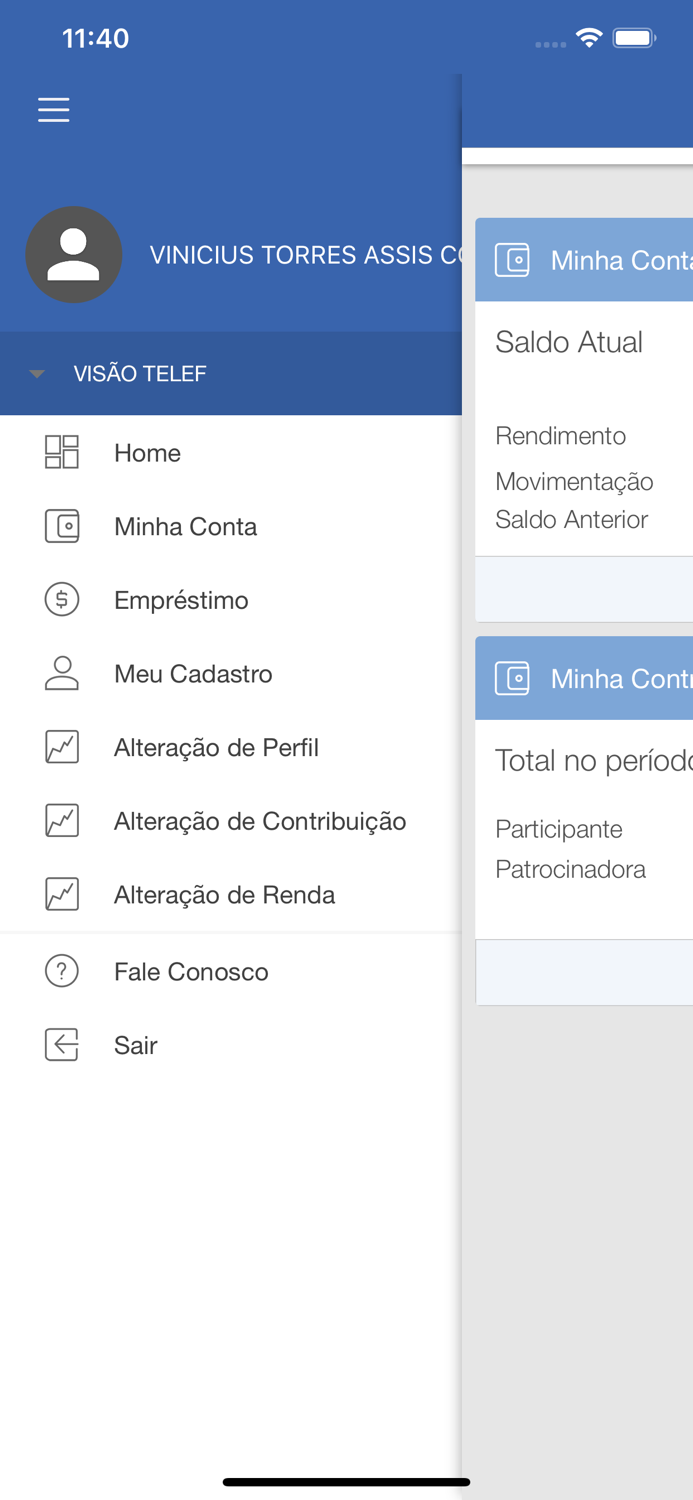693x1500 pixels.
Task: Expand the VISÃO TELEF dropdown
Action: pyautogui.click(x=37, y=373)
